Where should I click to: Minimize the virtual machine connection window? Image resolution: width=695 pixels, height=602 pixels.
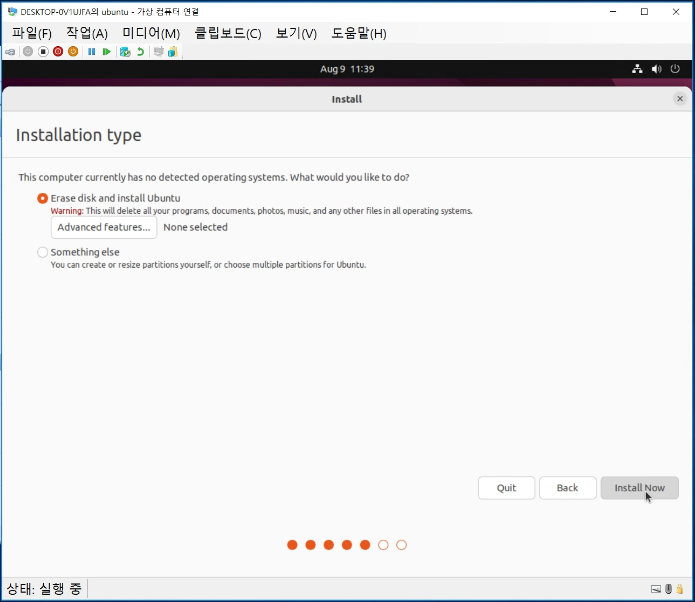pyautogui.click(x=613, y=12)
